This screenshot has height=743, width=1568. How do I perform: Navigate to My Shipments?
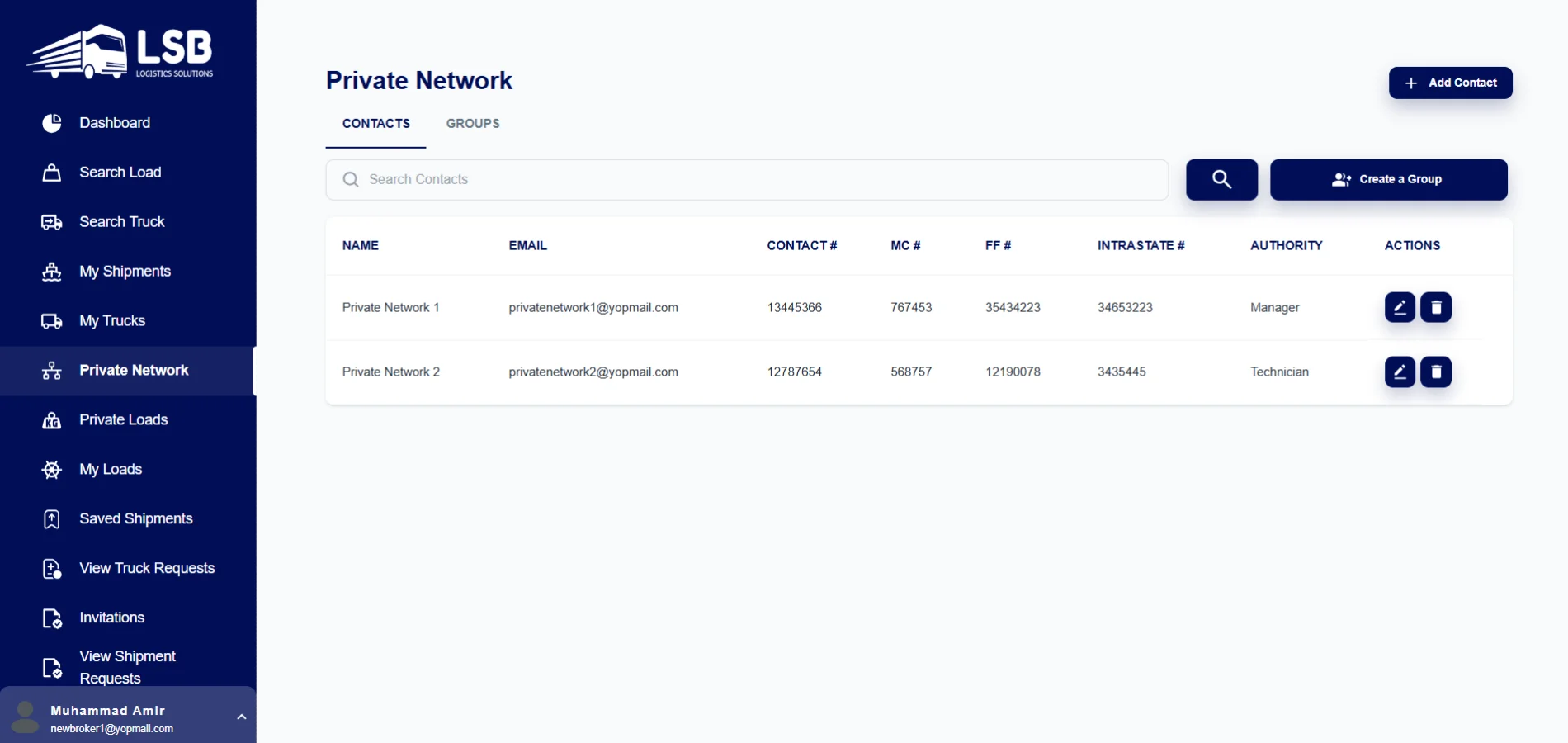click(125, 272)
